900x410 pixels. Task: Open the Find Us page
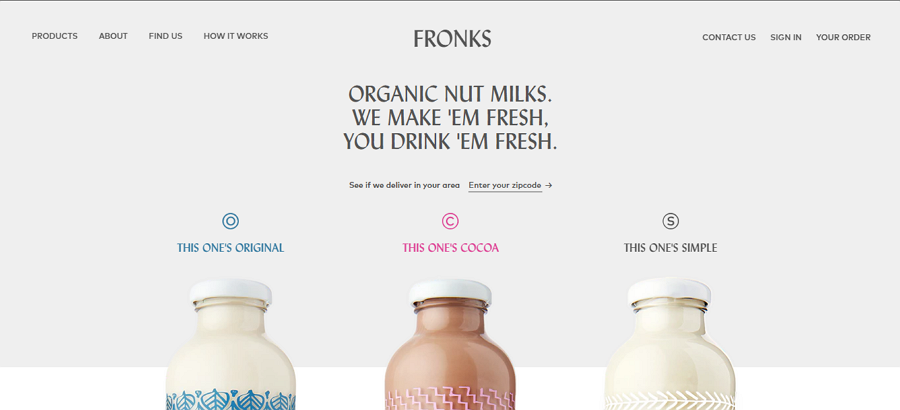(165, 36)
